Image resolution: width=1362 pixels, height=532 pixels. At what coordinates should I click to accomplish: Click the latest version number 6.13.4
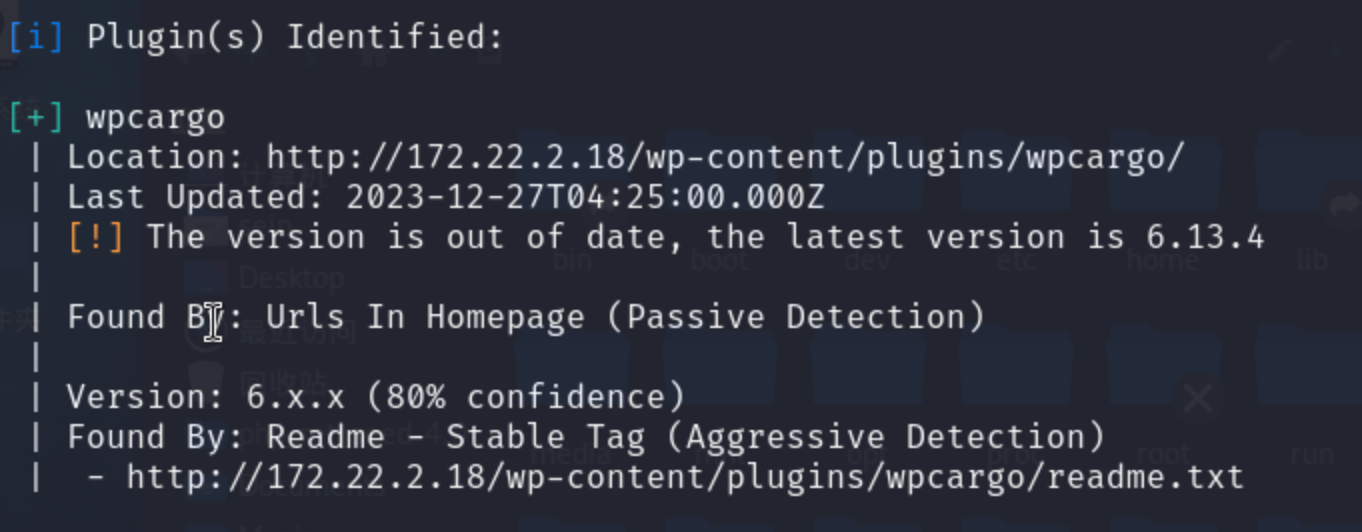(x=1205, y=238)
